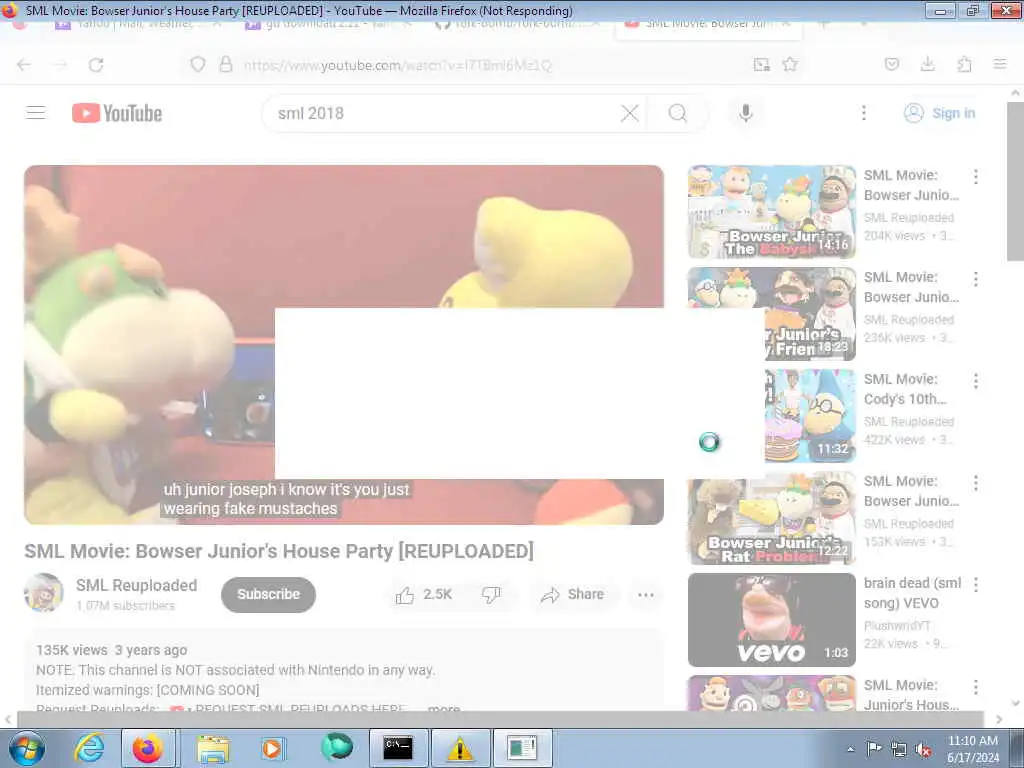Click the horizontal scrollbar at page bottom
This screenshot has height=768, width=1024.
pyautogui.click(x=500, y=719)
